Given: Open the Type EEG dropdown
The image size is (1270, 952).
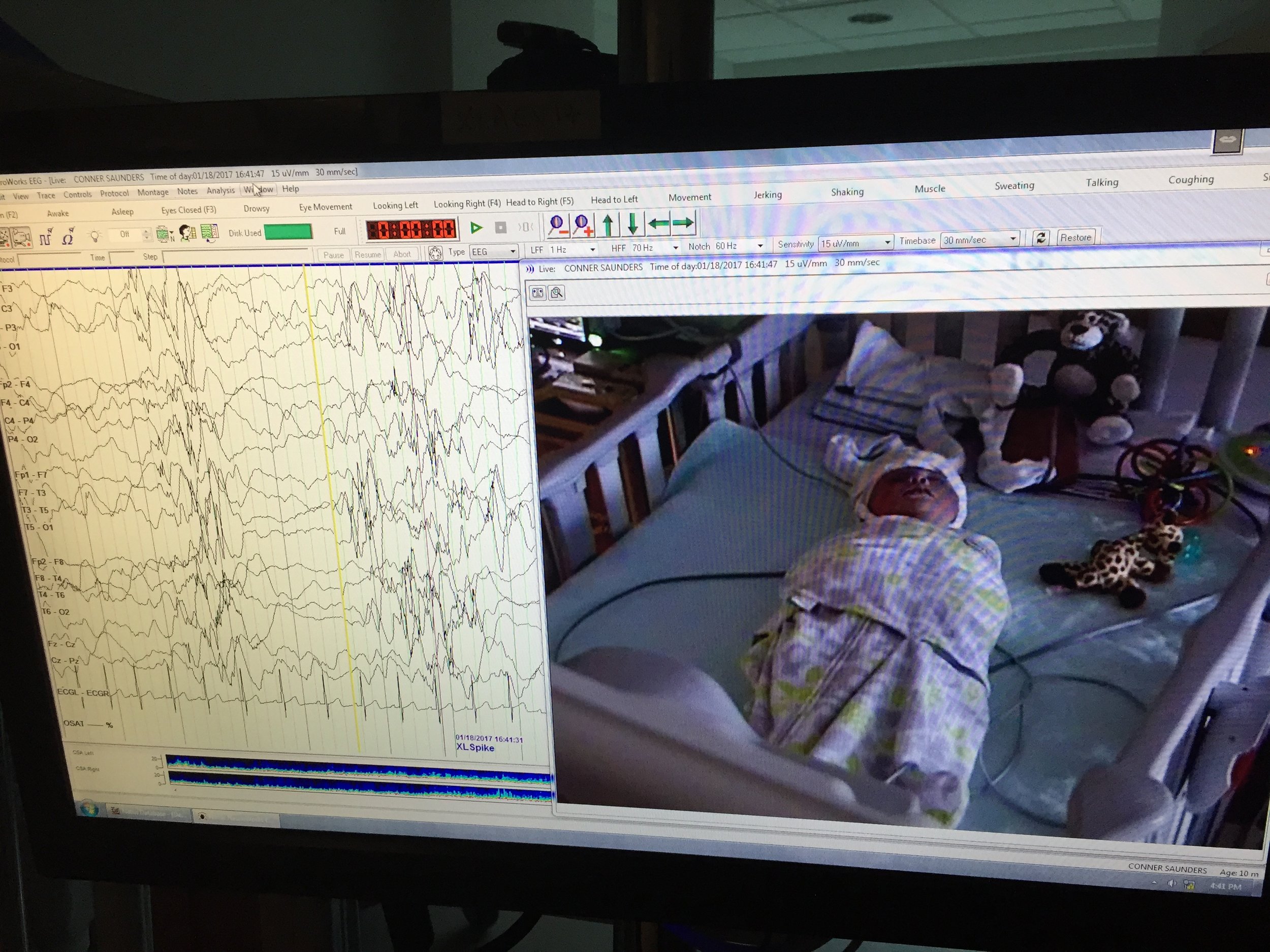Looking at the screenshot, I should (494, 251).
